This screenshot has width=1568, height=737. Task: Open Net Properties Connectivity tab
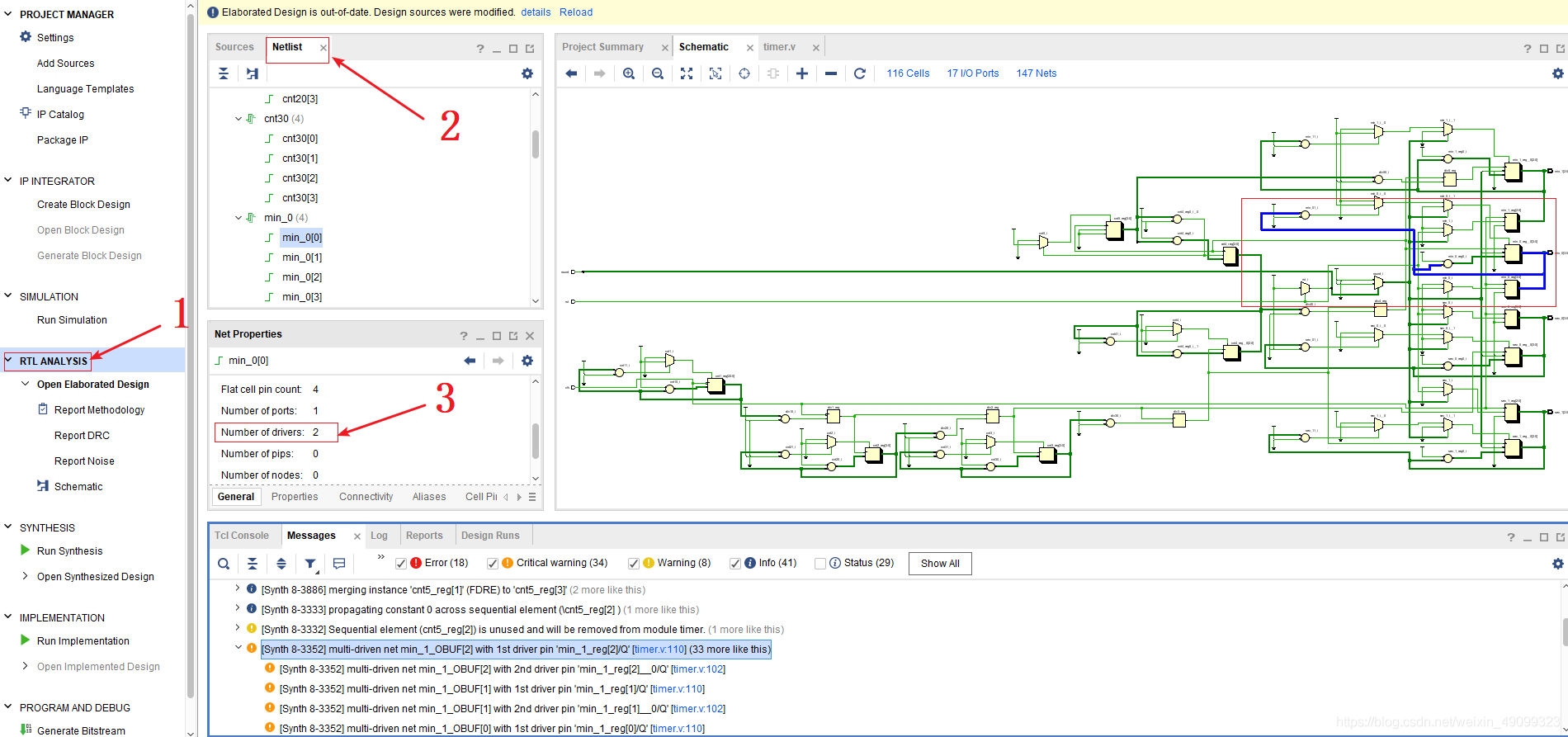click(x=366, y=497)
